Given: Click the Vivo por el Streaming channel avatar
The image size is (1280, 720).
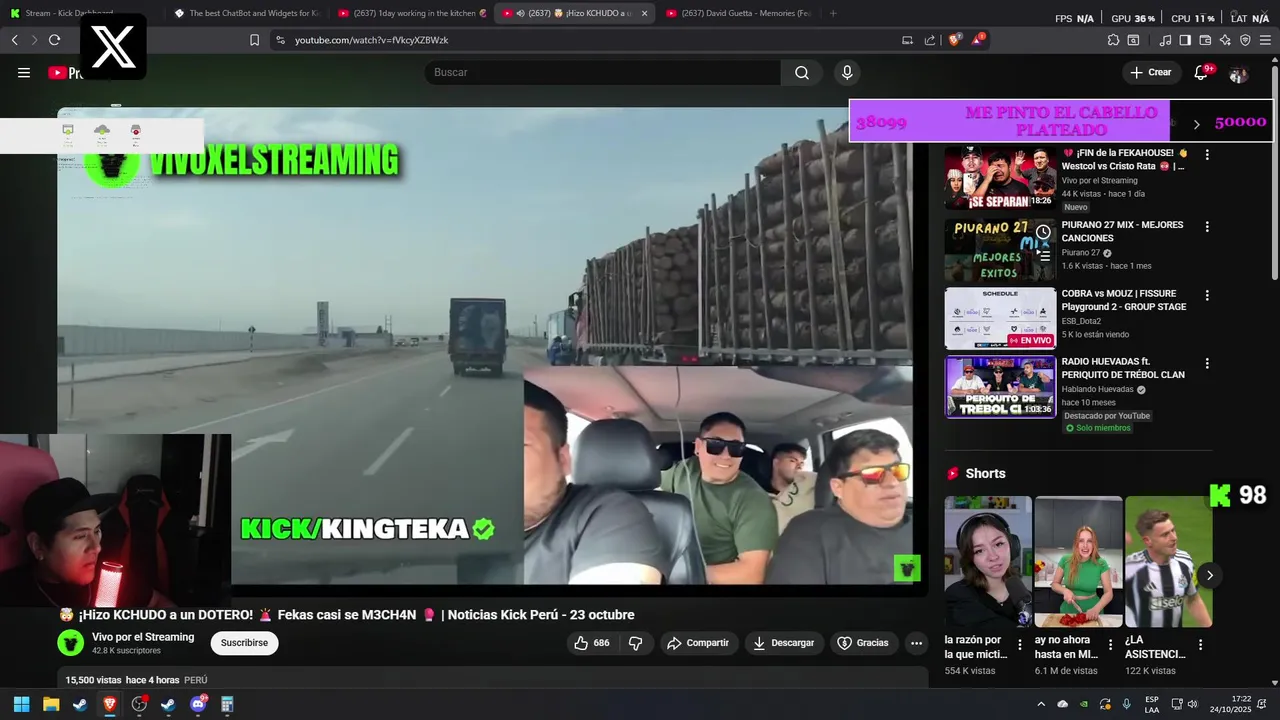Looking at the screenshot, I should pyautogui.click(x=70, y=643).
